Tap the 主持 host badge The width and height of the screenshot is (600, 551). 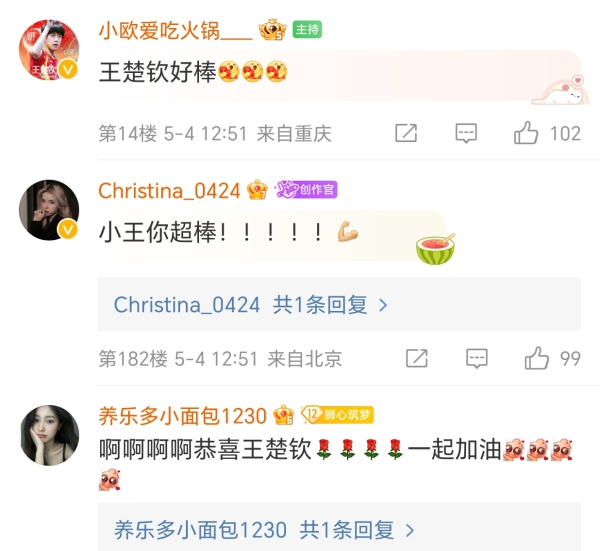307,29
